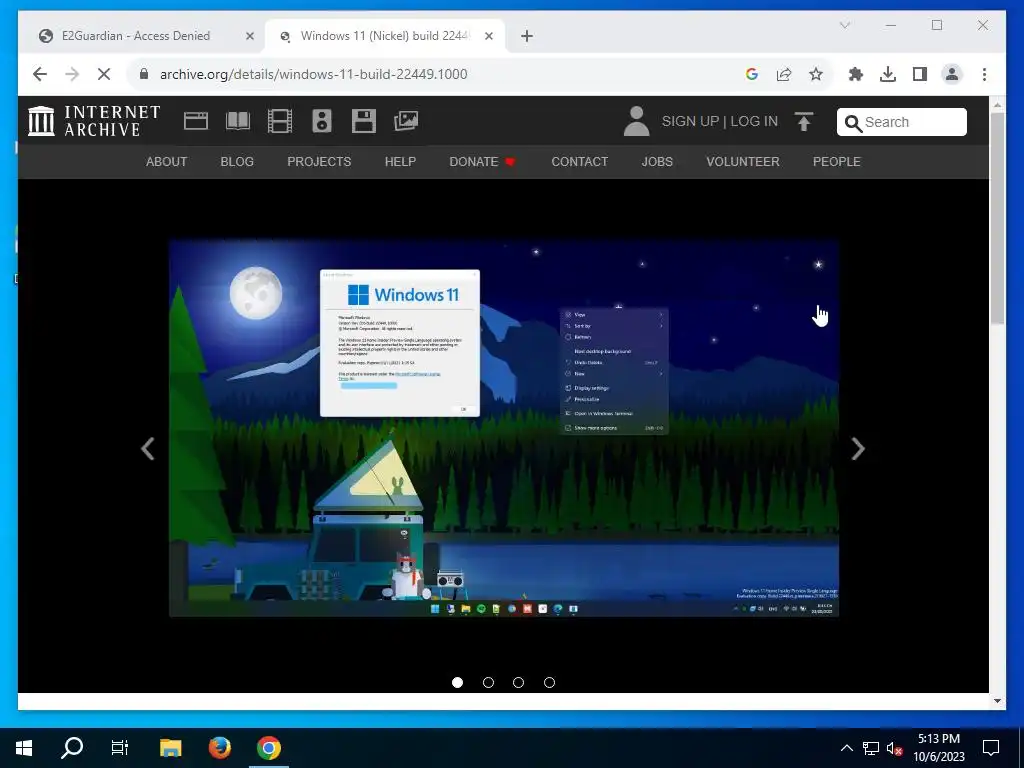
Task: Open the tab search dropdown arrow
Action: pyautogui.click(x=844, y=25)
